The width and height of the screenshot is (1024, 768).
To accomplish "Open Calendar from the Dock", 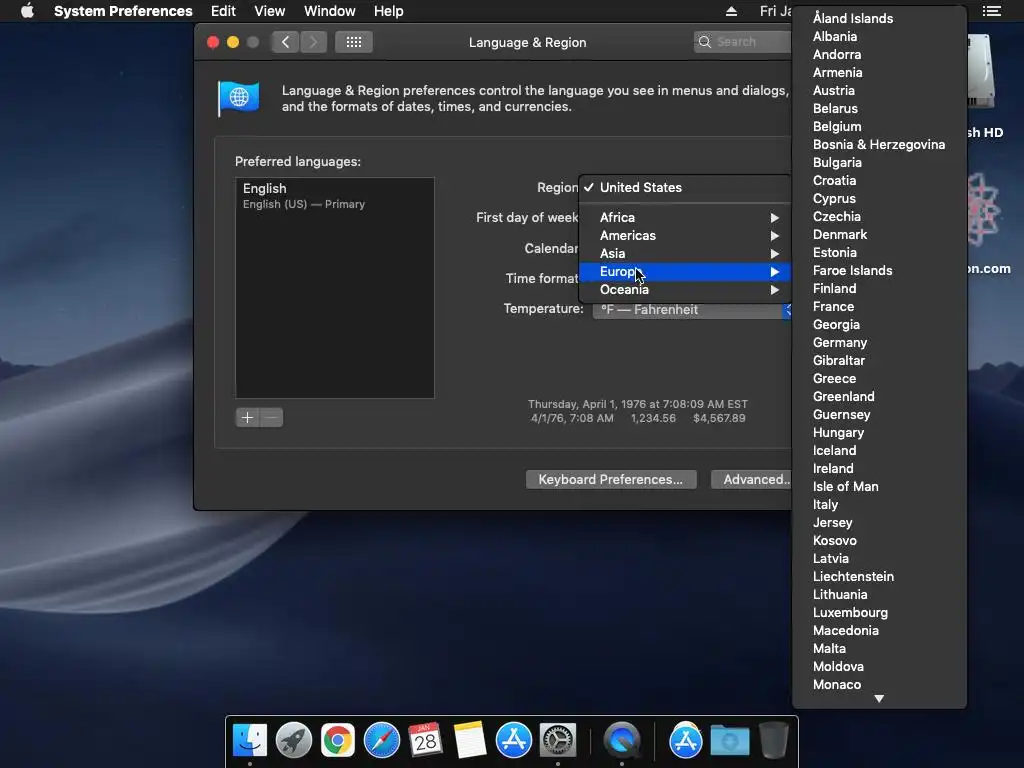I will coord(425,741).
